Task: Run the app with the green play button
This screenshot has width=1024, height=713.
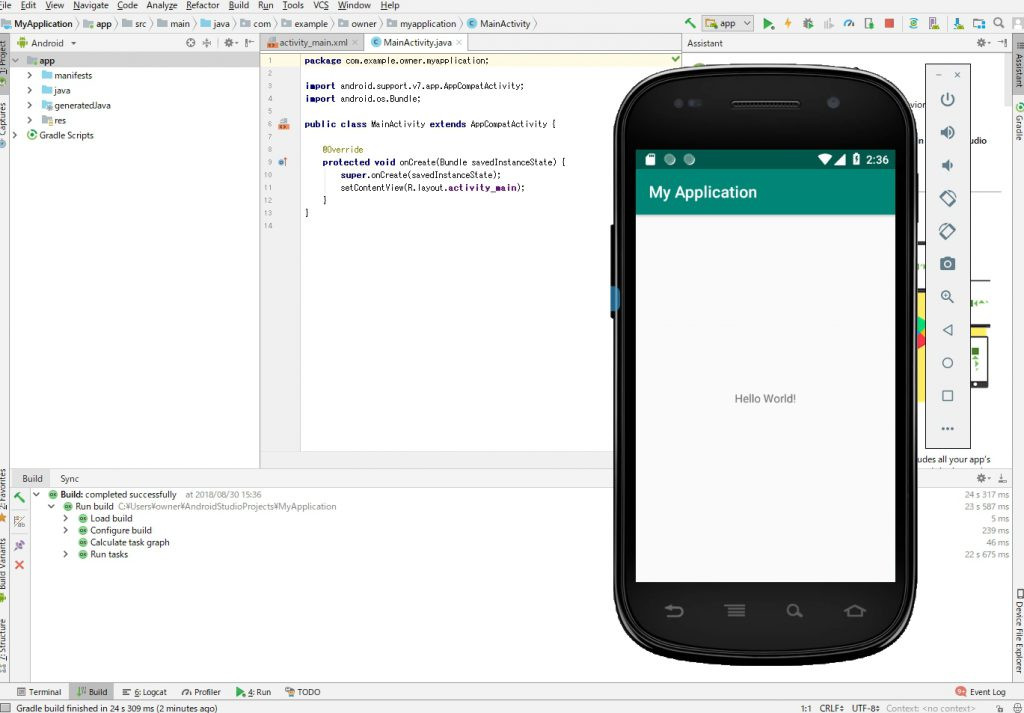Action: (768, 23)
